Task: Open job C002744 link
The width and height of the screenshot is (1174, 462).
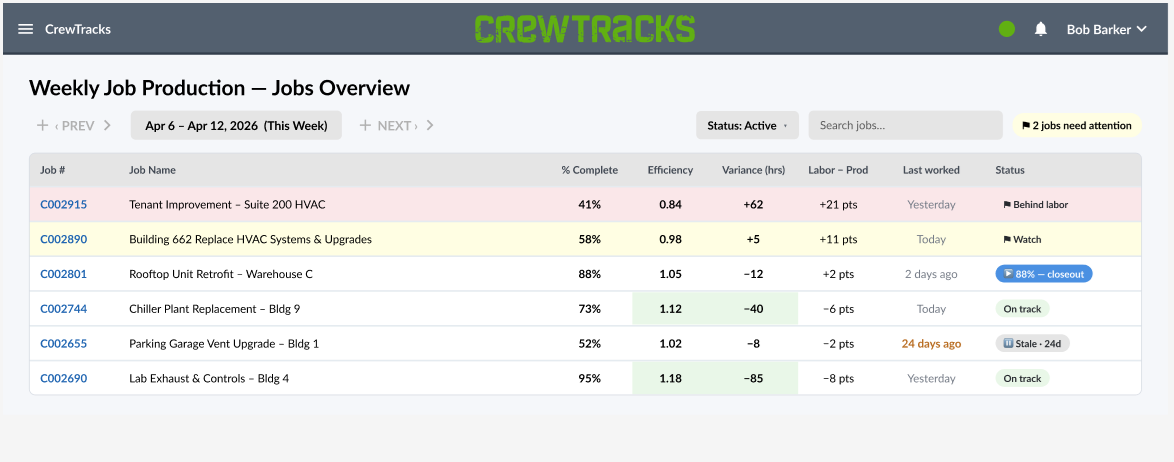Action: tap(64, 308)
